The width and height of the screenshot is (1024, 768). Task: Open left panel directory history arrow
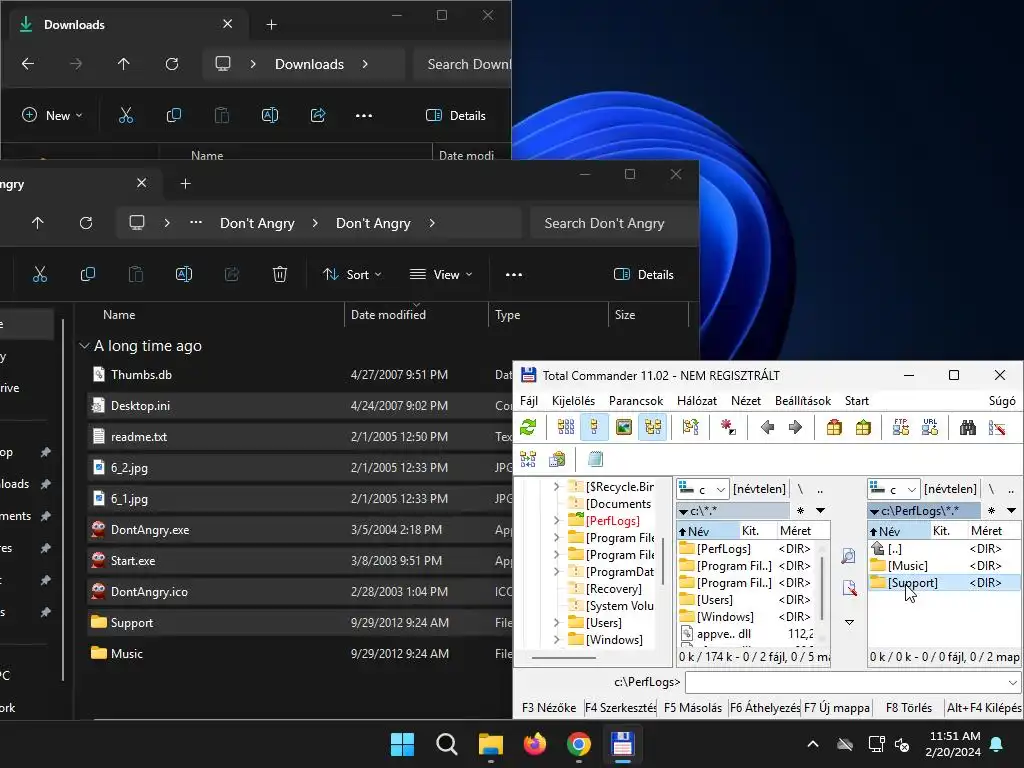click(x=821, y=511)
